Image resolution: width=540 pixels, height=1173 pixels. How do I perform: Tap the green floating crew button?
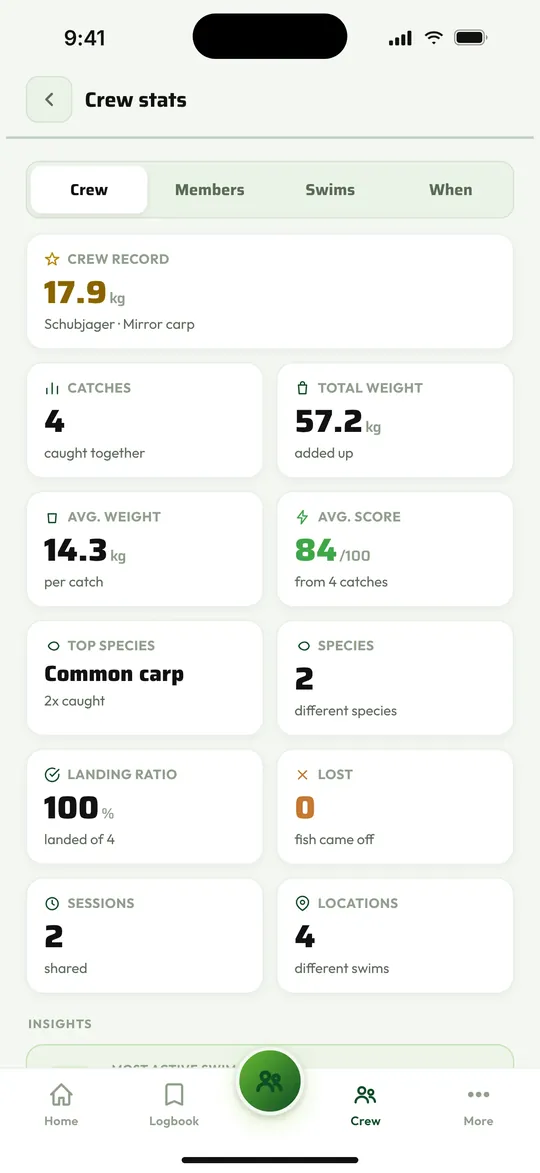pyautogui.click(x=269, y=1080)
